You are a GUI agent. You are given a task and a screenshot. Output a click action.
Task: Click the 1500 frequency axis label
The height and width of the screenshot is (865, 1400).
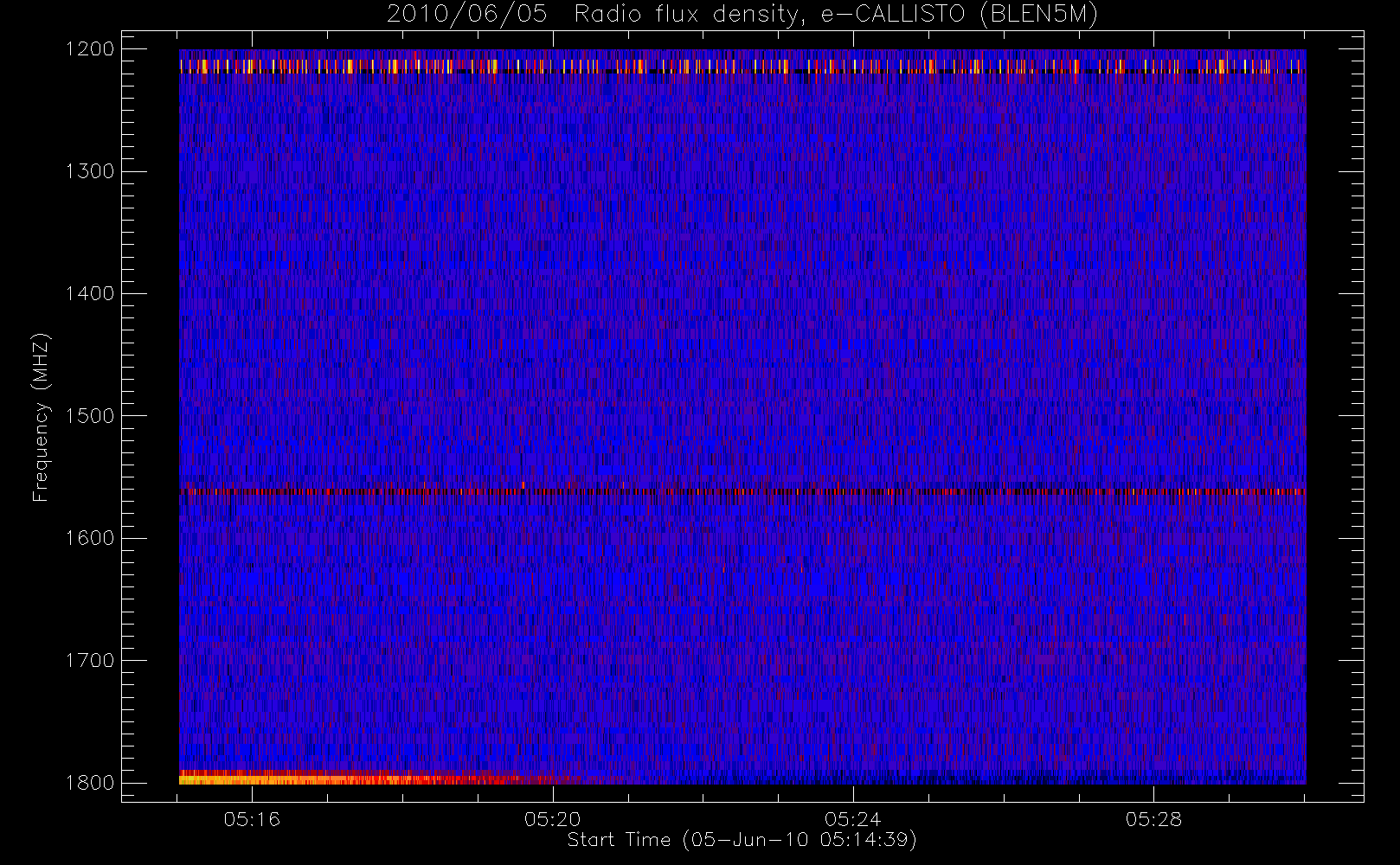91,415
